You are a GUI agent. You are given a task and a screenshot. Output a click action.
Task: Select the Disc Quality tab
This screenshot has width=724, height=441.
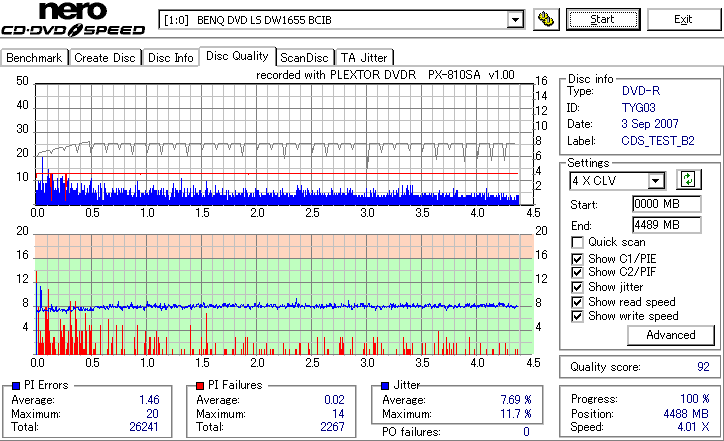[x=237, y=56]
